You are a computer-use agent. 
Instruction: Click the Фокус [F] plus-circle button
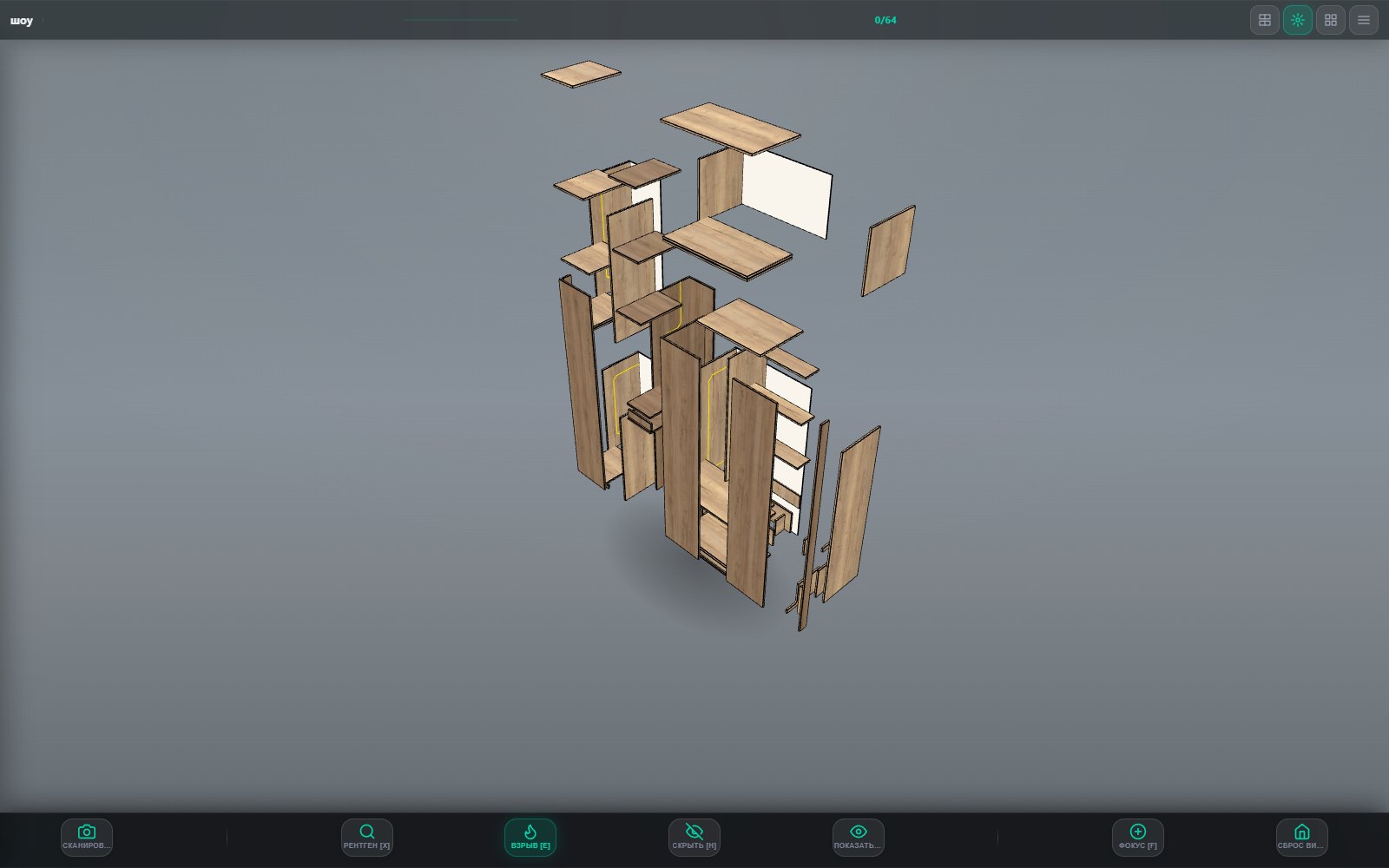1138,838
